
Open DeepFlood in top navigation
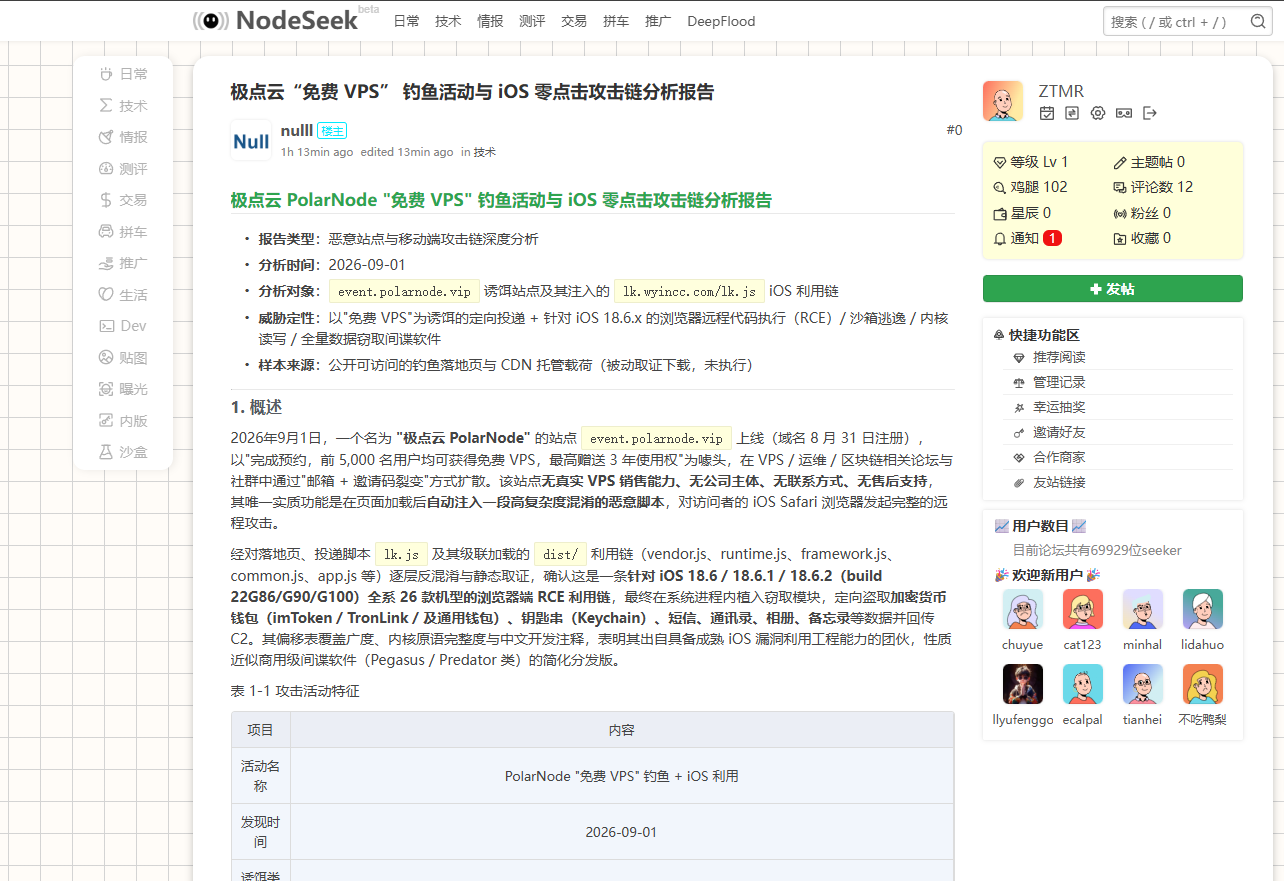(x=721, y=21)
